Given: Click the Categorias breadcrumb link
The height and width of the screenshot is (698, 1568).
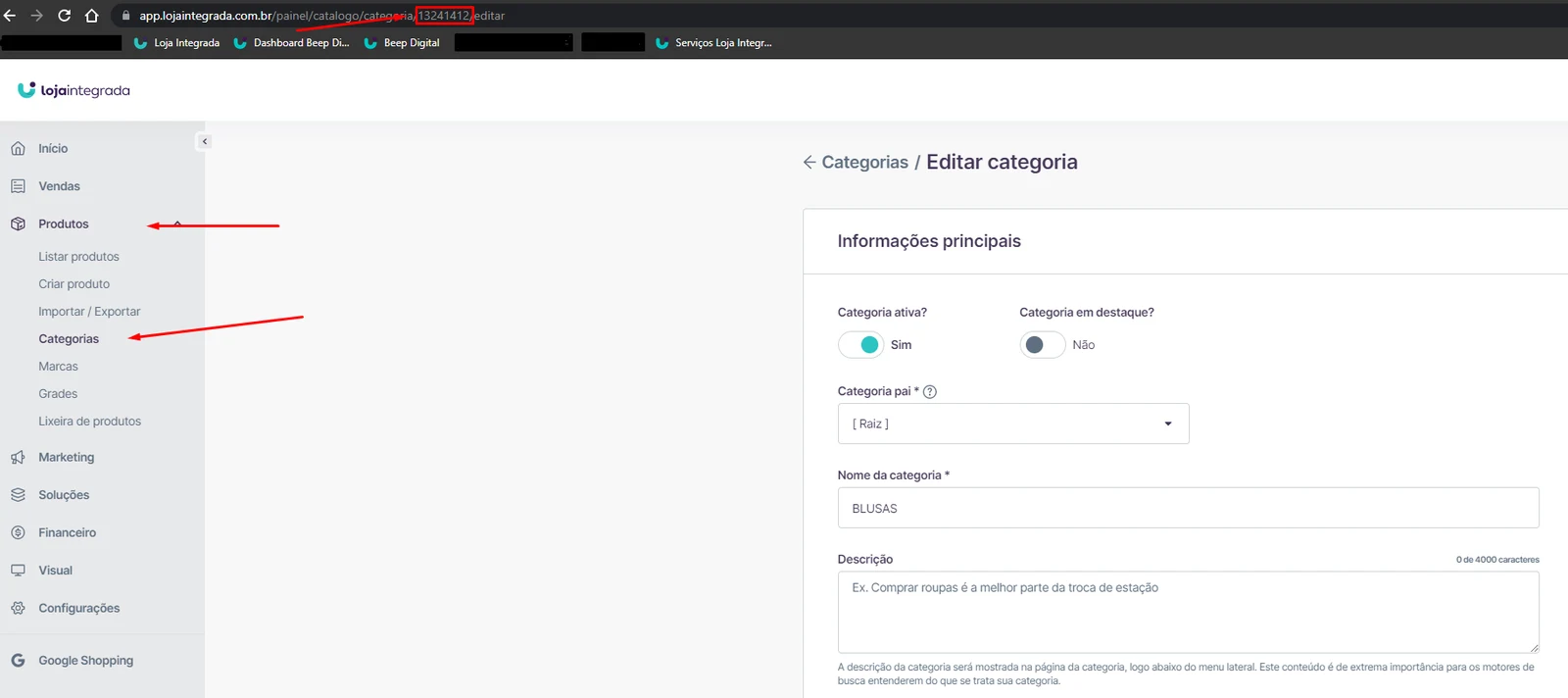Looking at the screenshot, I should click(x=864, y=162).
